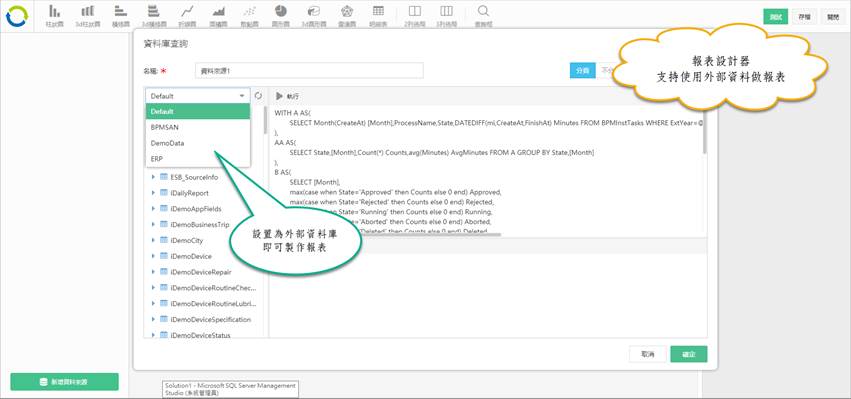This screenshot has height=399, width=851.
Task: Click the table icon of iDemoCity
Action: 163,240
